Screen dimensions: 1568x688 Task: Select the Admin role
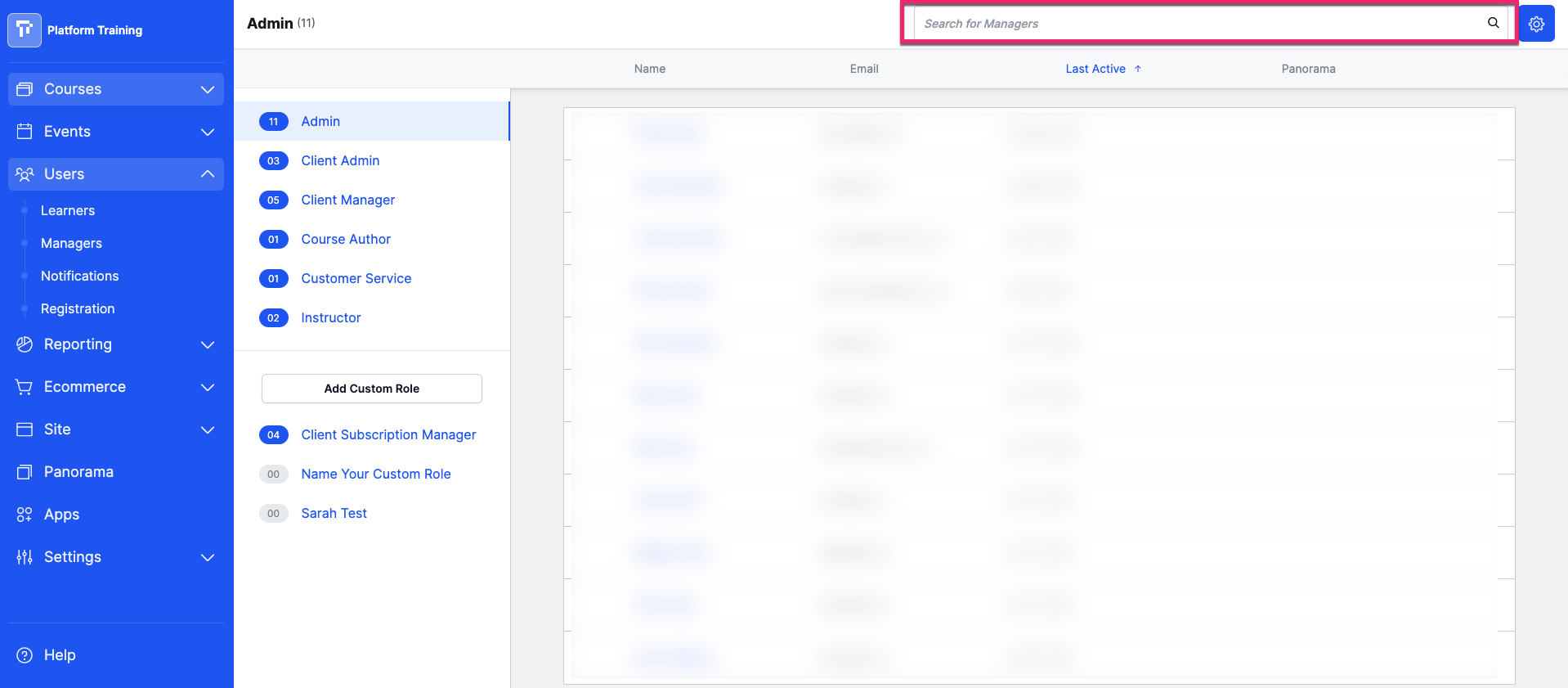[372, 121]
